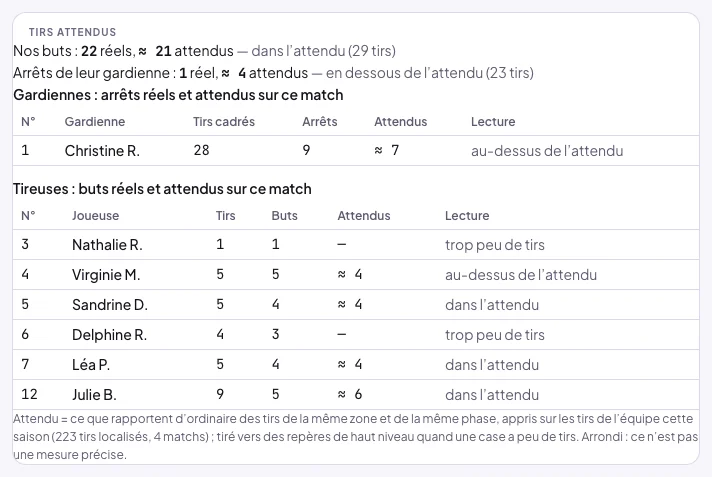Click the Joueuse column header

pyautogui.click(x=95, y=216)
